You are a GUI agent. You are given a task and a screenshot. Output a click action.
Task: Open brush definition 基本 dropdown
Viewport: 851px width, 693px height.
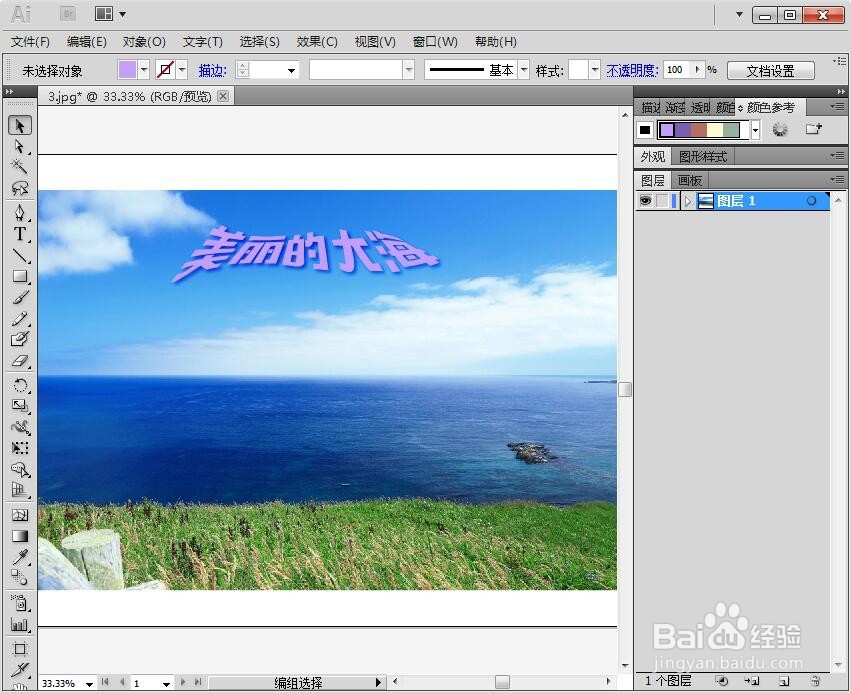pos(524,69)
